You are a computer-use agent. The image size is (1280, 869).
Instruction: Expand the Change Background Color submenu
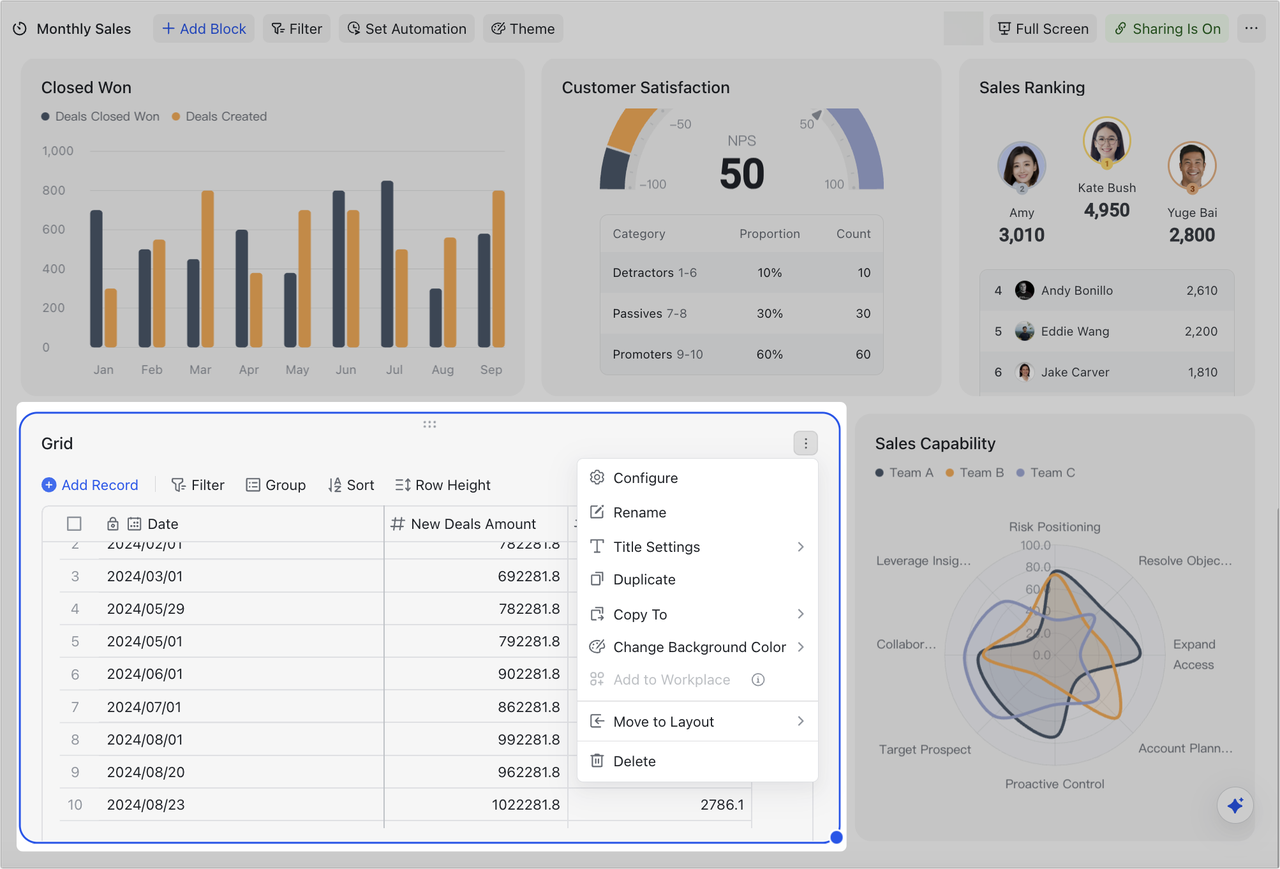coord(698,647)
